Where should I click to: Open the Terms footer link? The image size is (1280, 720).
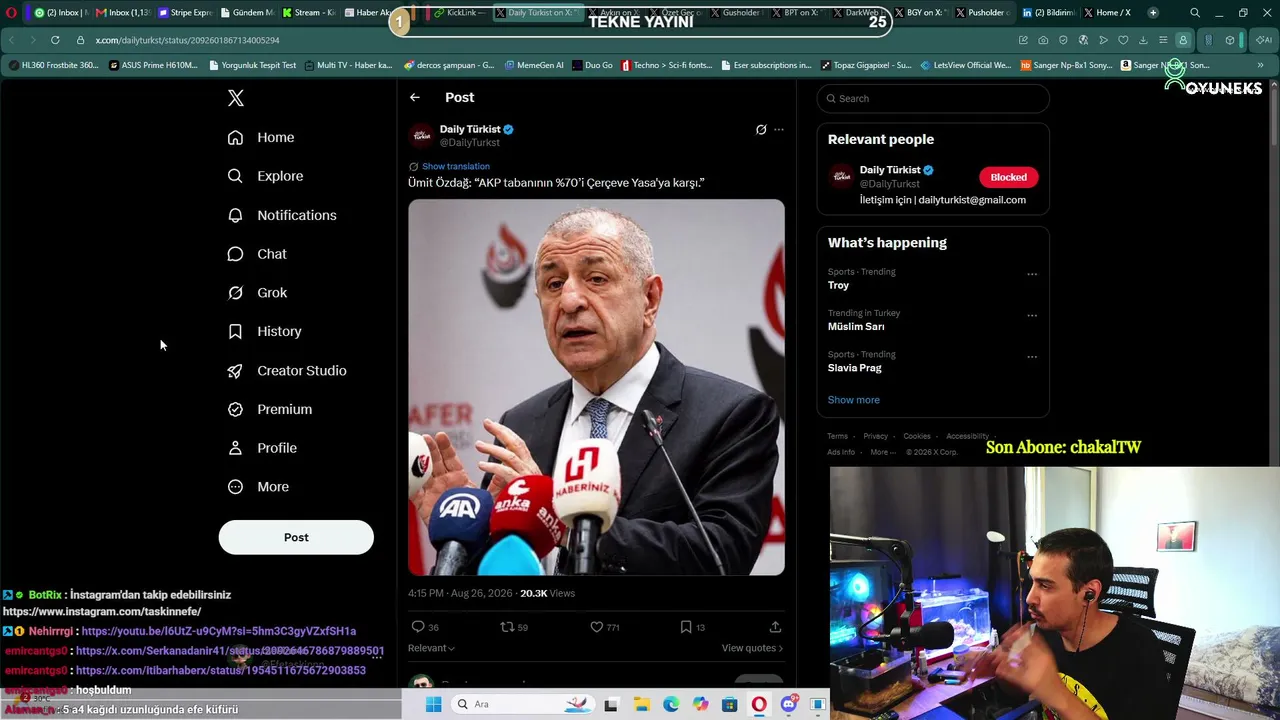click(x=837, y=436)
